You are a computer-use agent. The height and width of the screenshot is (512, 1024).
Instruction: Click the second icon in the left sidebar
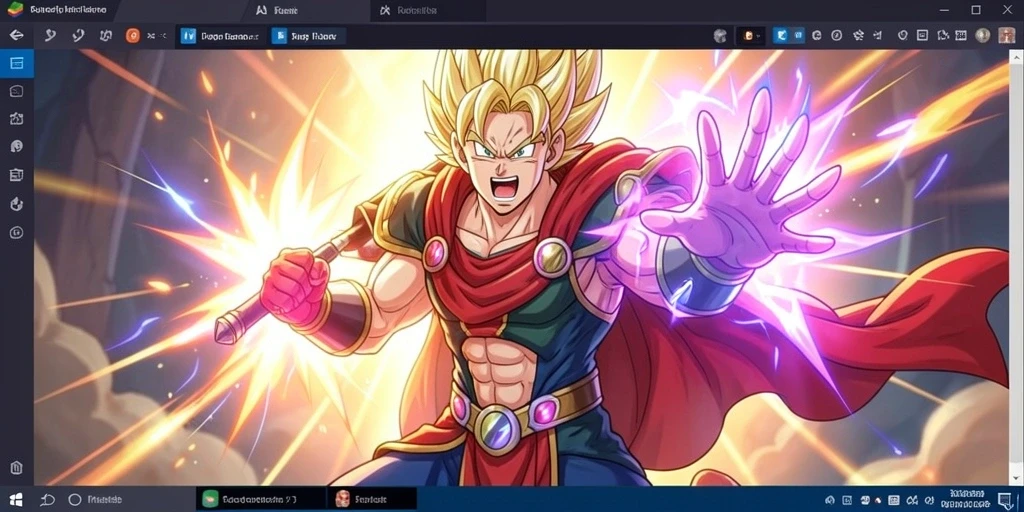(17, 91)
